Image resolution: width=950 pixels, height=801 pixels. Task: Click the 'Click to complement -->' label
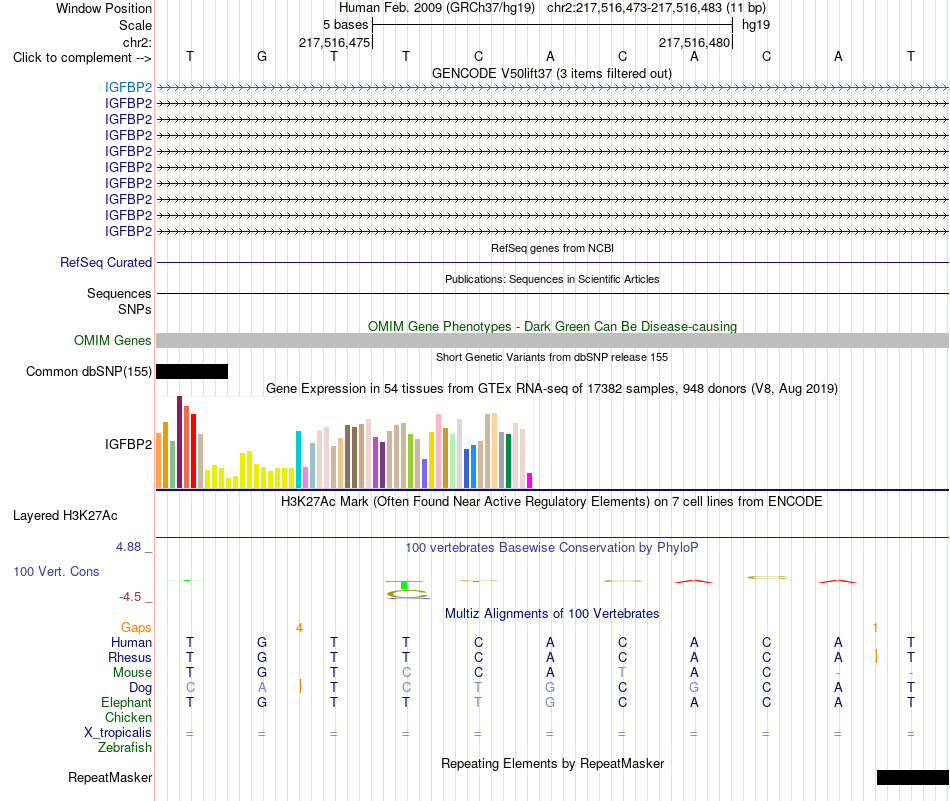(82, 58)
